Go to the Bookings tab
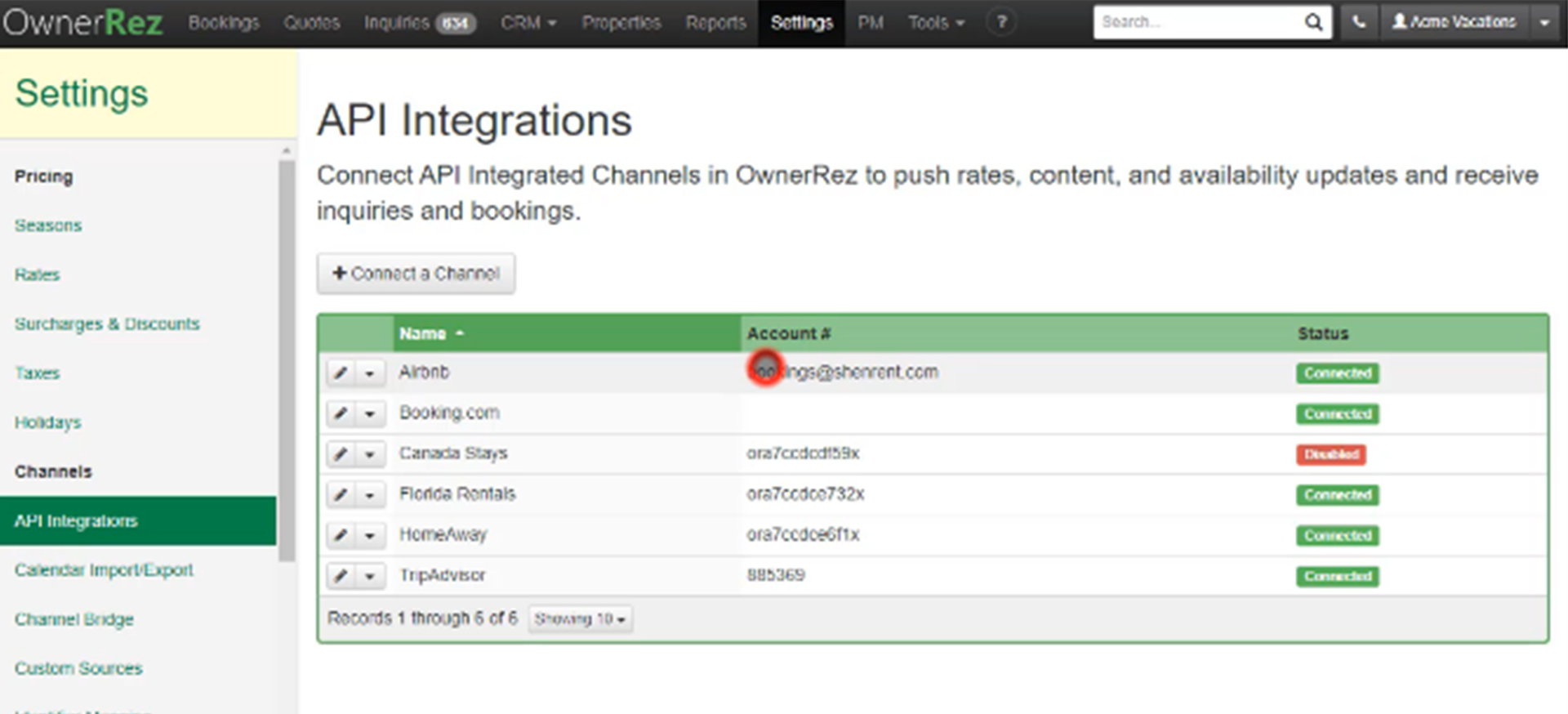Viewport: 1568px width, 714px height. (224, 22)
